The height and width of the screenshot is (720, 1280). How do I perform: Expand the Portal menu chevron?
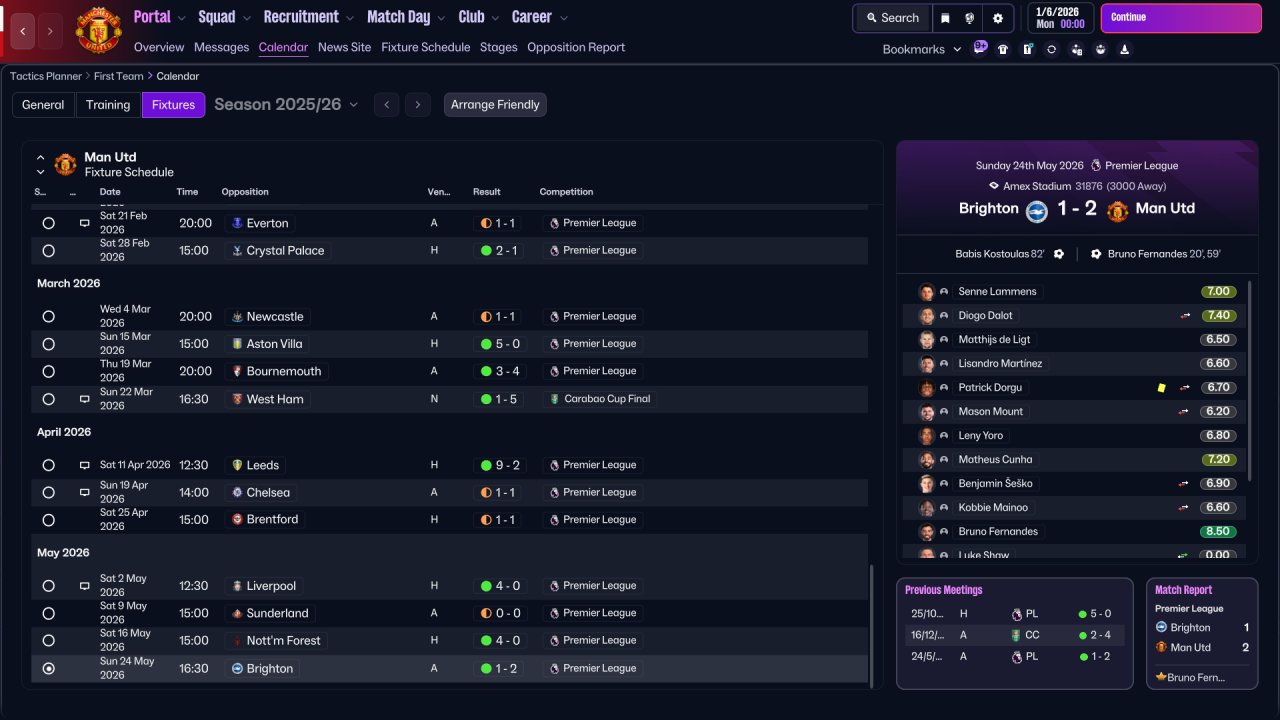[181, 18]
